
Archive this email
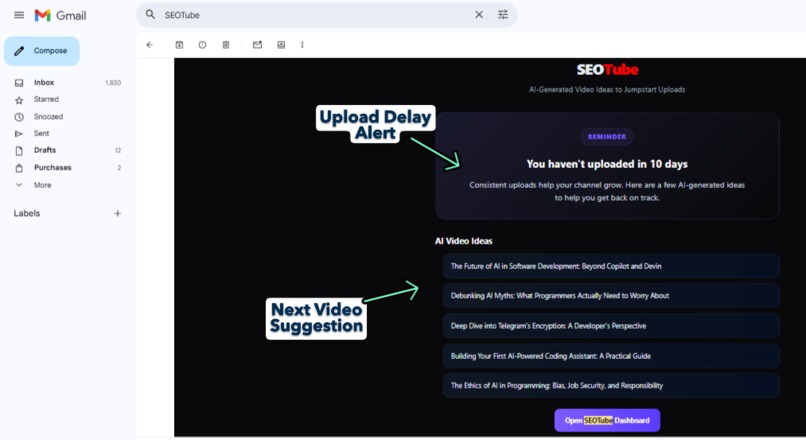click(179, 45)
